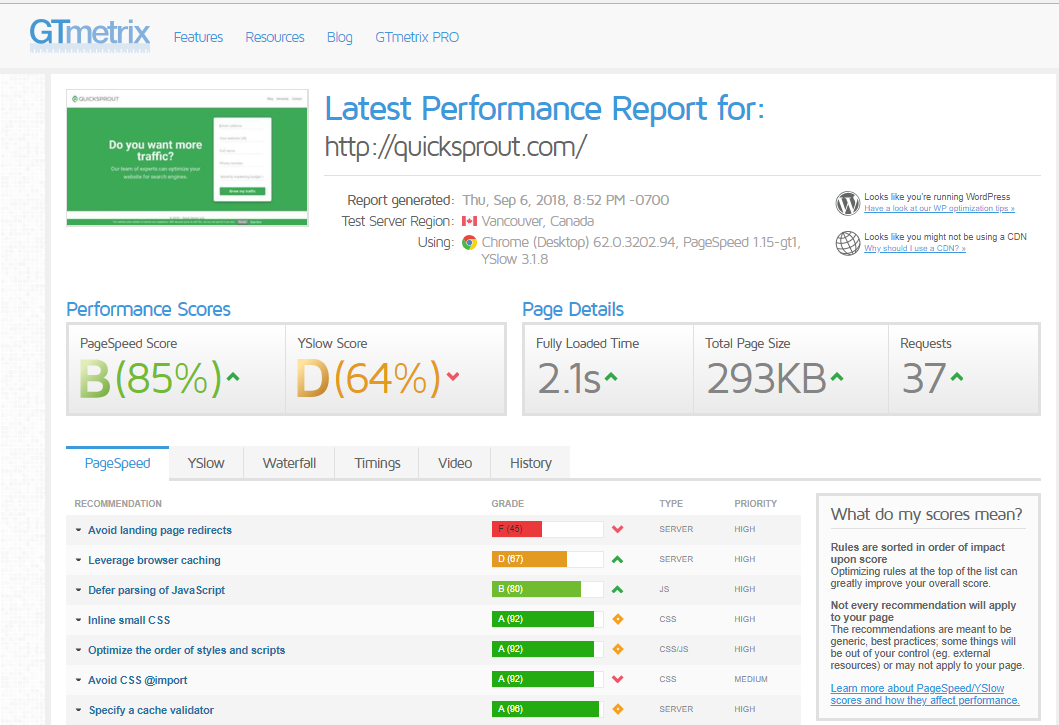Image resolution: width=1059 pixels, height=725 pixels.
Task: Click the A (96) grade bar
Action: click(x=547, y=709)
